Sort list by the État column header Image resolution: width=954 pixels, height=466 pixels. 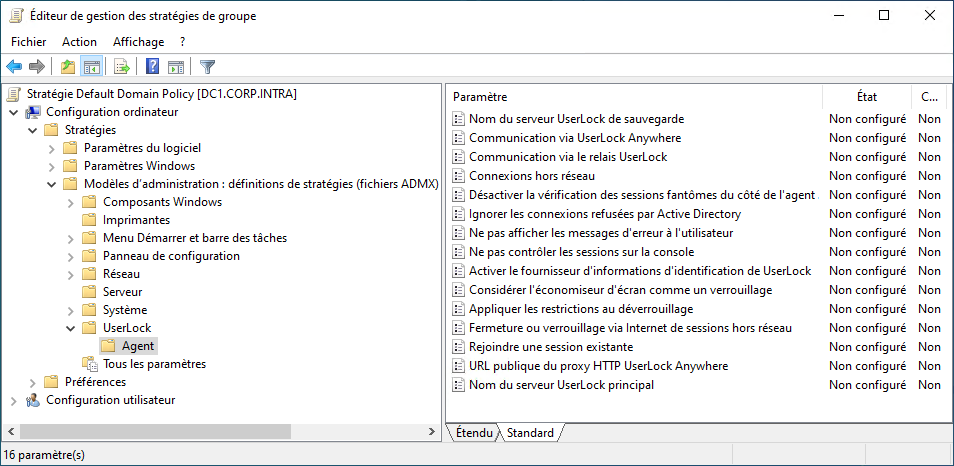(866, 97)
